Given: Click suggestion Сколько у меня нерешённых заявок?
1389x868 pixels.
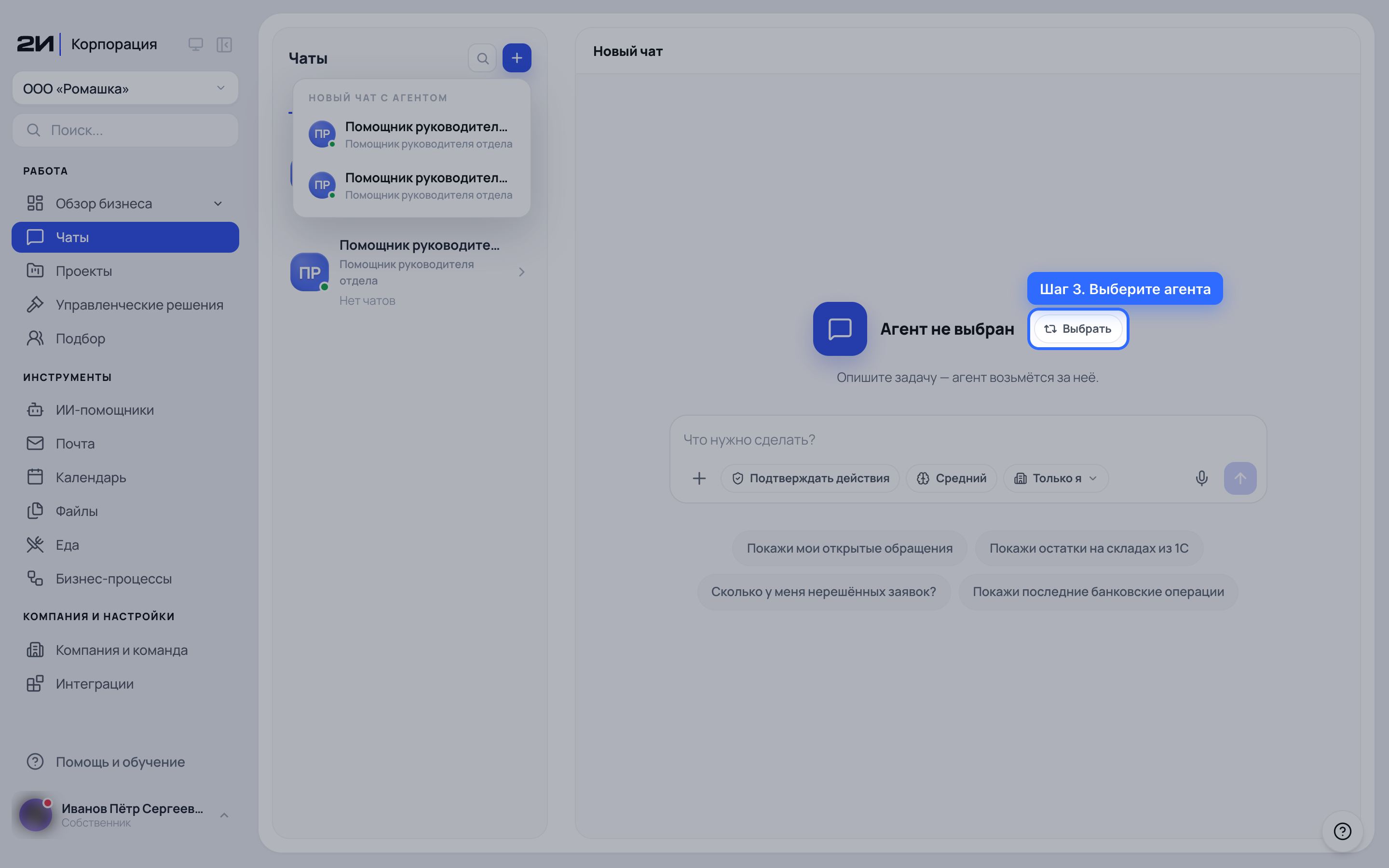Looking at the screenshot, I should pos(823,592).
